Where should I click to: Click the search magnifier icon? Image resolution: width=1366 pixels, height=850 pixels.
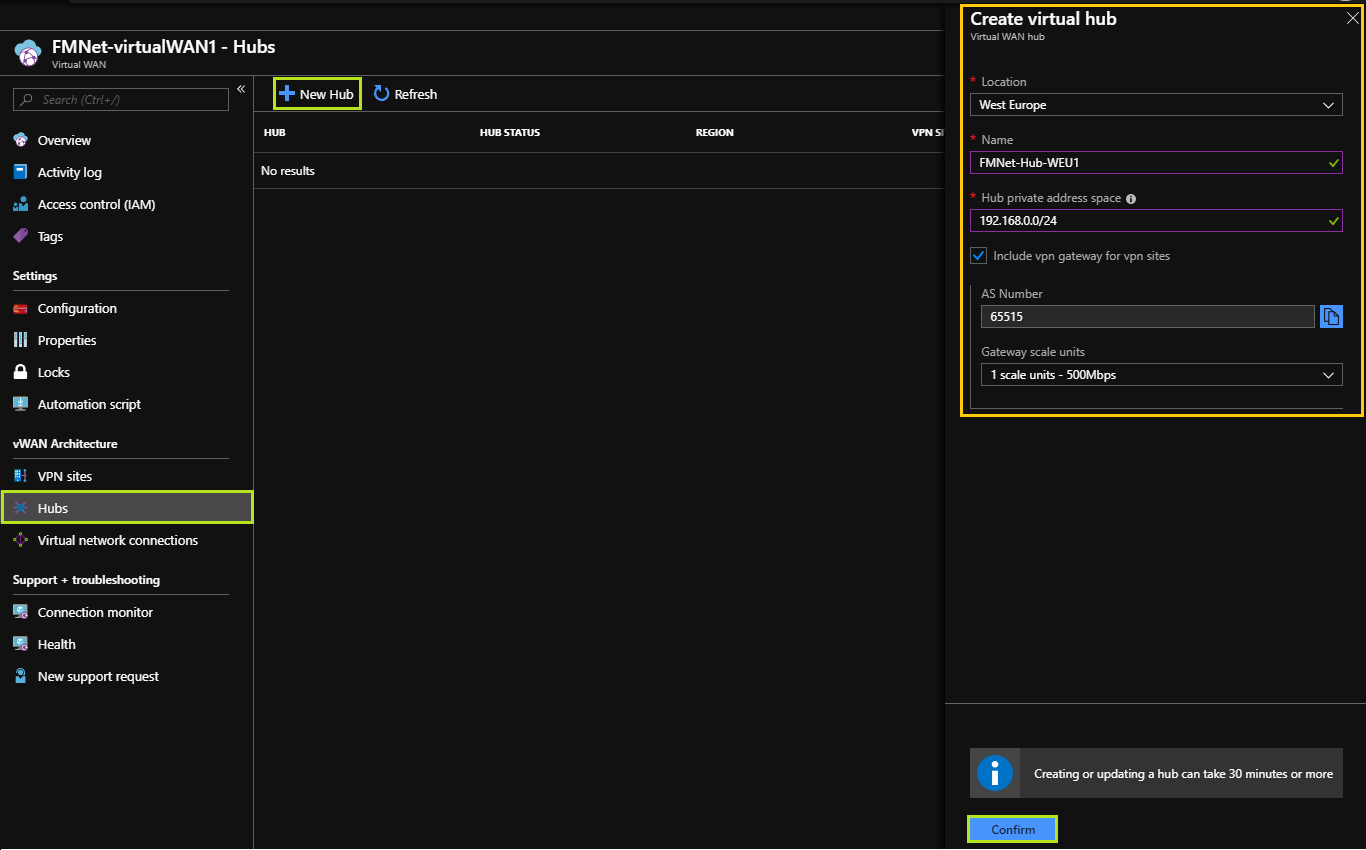pyautogui.click(x=27, y=100)
